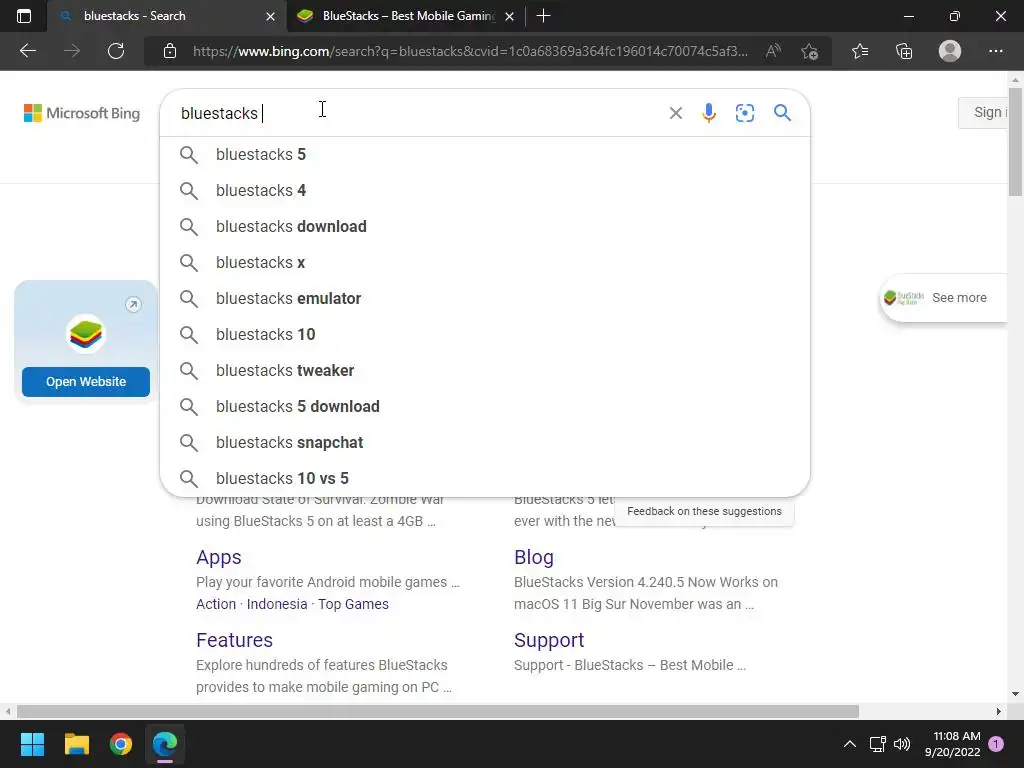This screenshot has width=1024, height=768.
Task: Click Microsoft Edge taskbar icon
Action: (165, 744)
